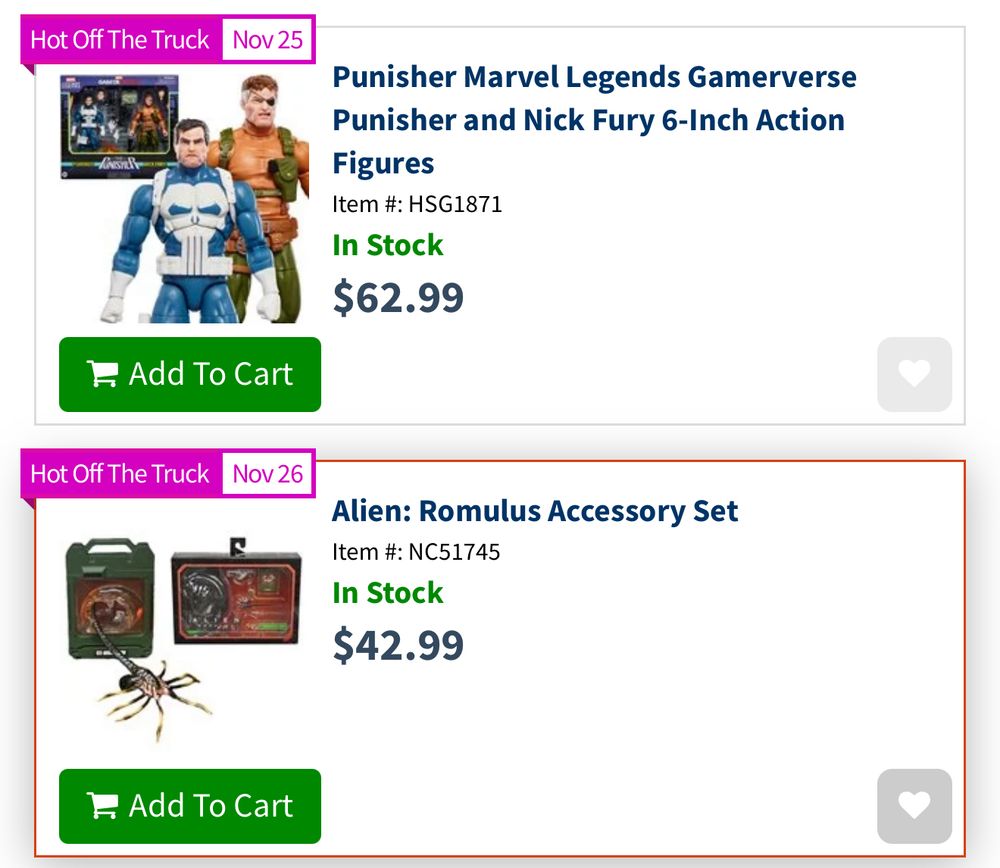The width and height of the screenshot is (1000, 868).
Task: View the Punisher and Nick Fury product image
Action: 185,197
